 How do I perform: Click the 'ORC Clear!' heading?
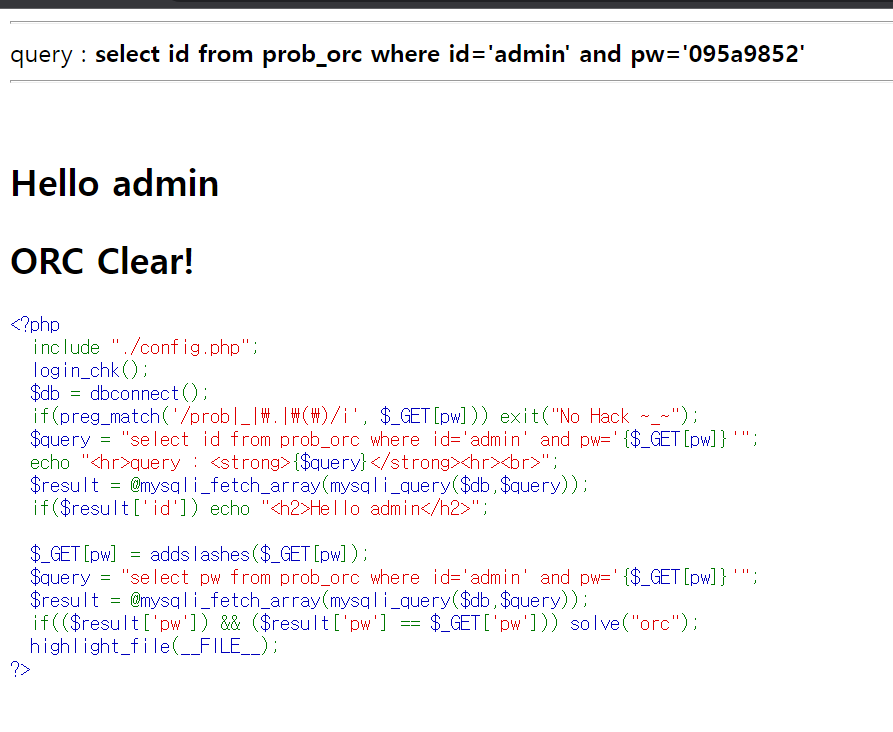(102, 261)
